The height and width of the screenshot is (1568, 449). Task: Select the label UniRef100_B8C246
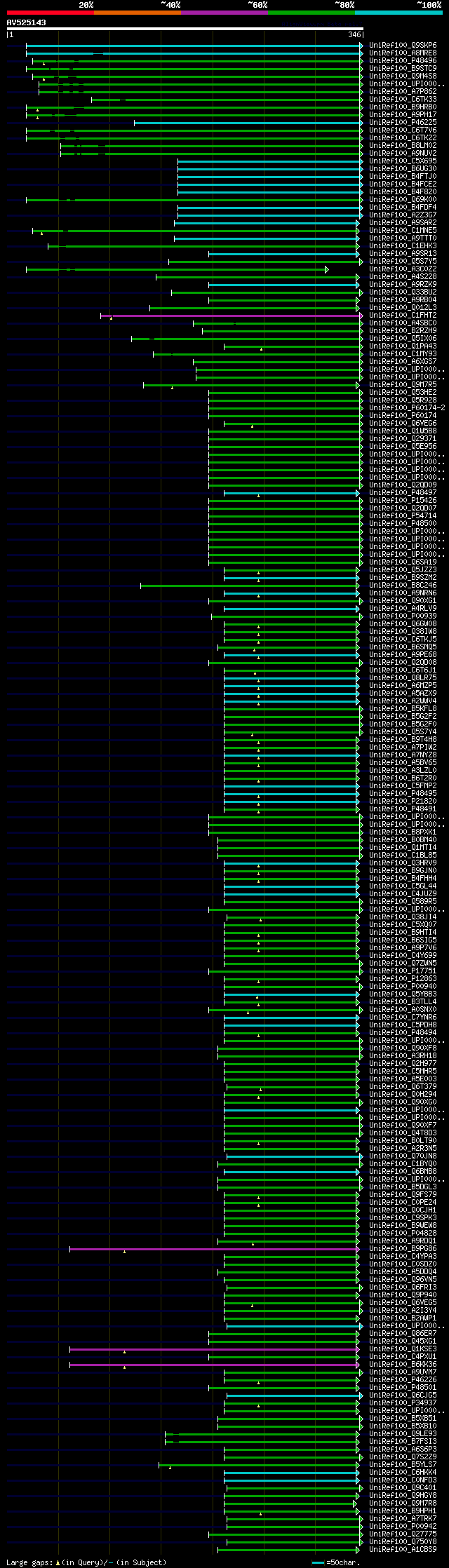click(403, 586)
